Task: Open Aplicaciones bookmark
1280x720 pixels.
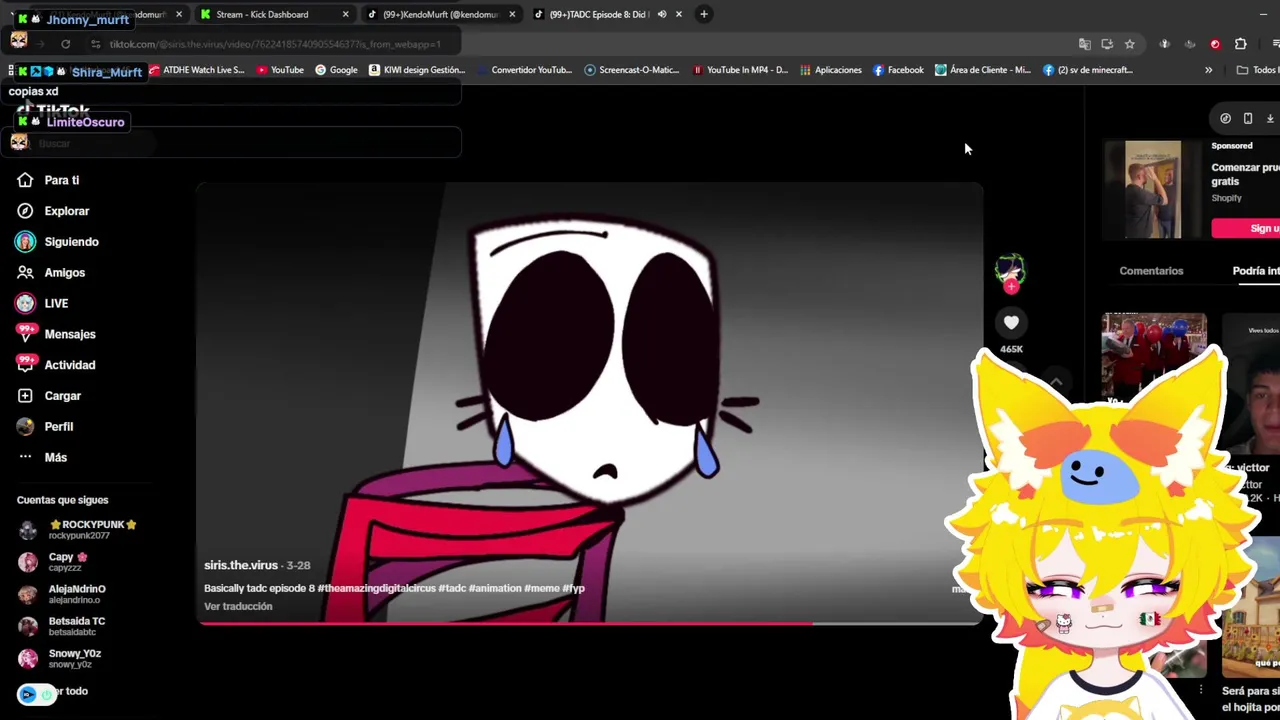Action: point(830,70)
